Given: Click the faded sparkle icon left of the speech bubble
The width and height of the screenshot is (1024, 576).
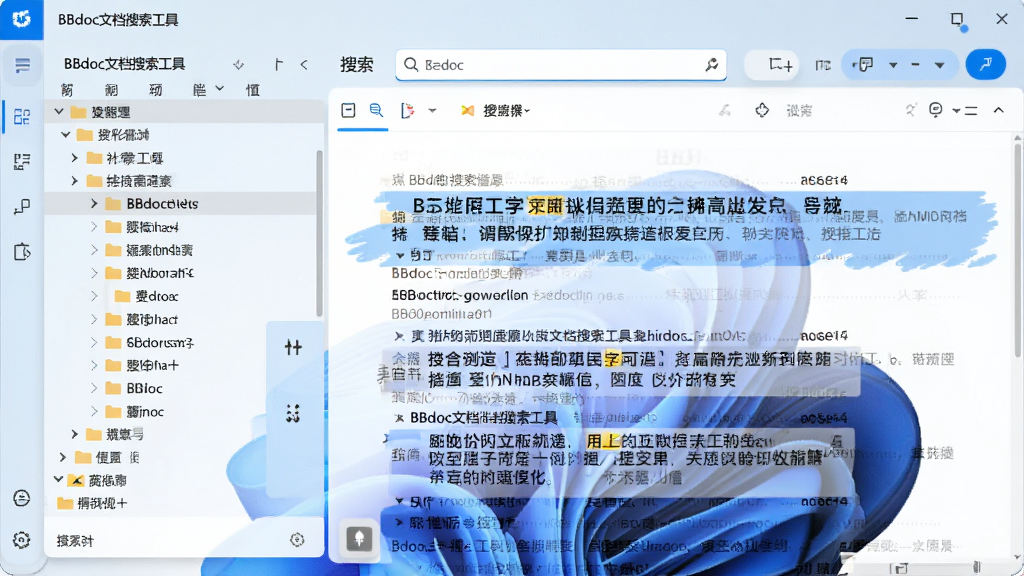Looking at the screenshot, I should point(910,110).
